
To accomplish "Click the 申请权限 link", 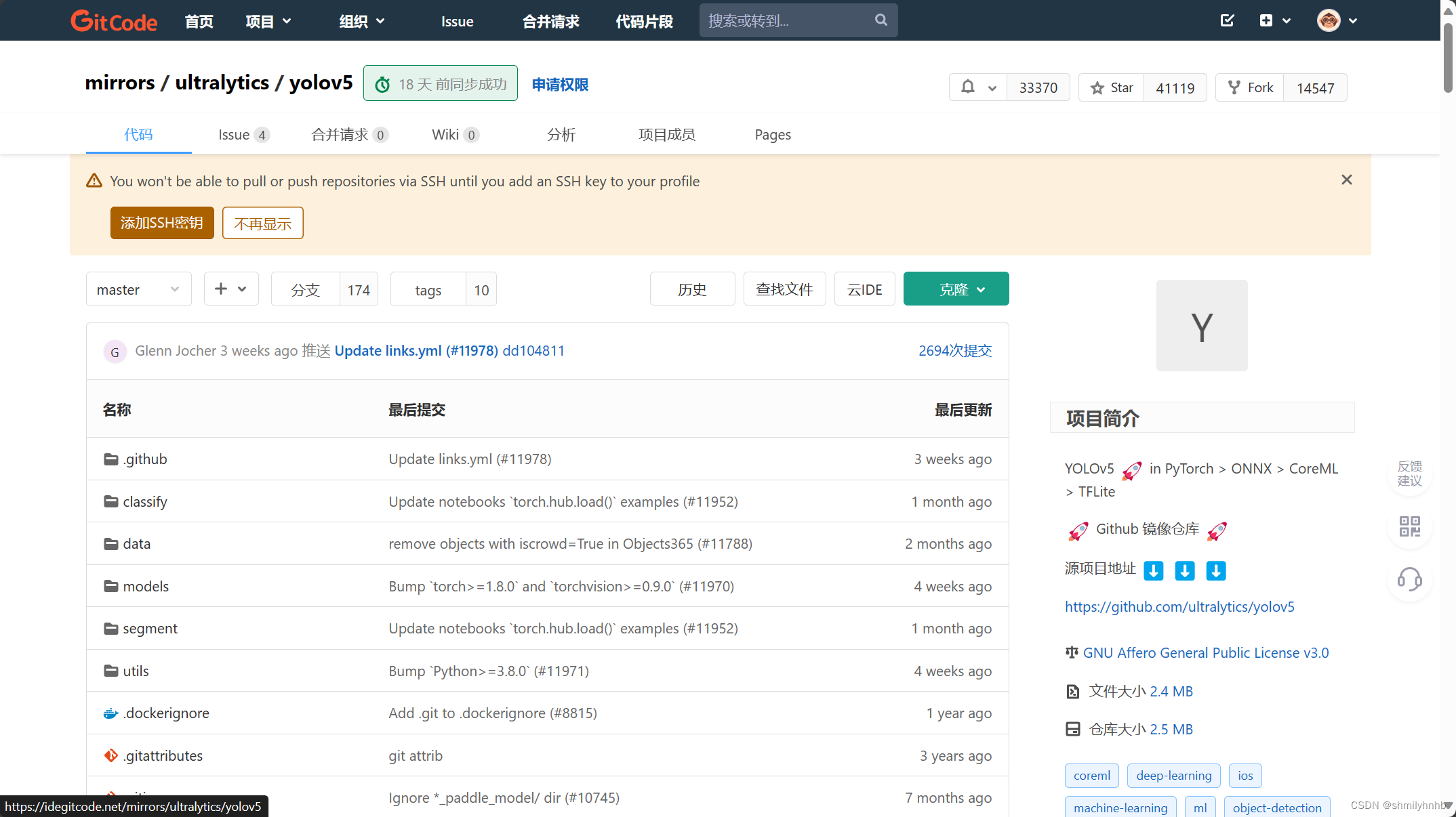I will pos(560,85).
